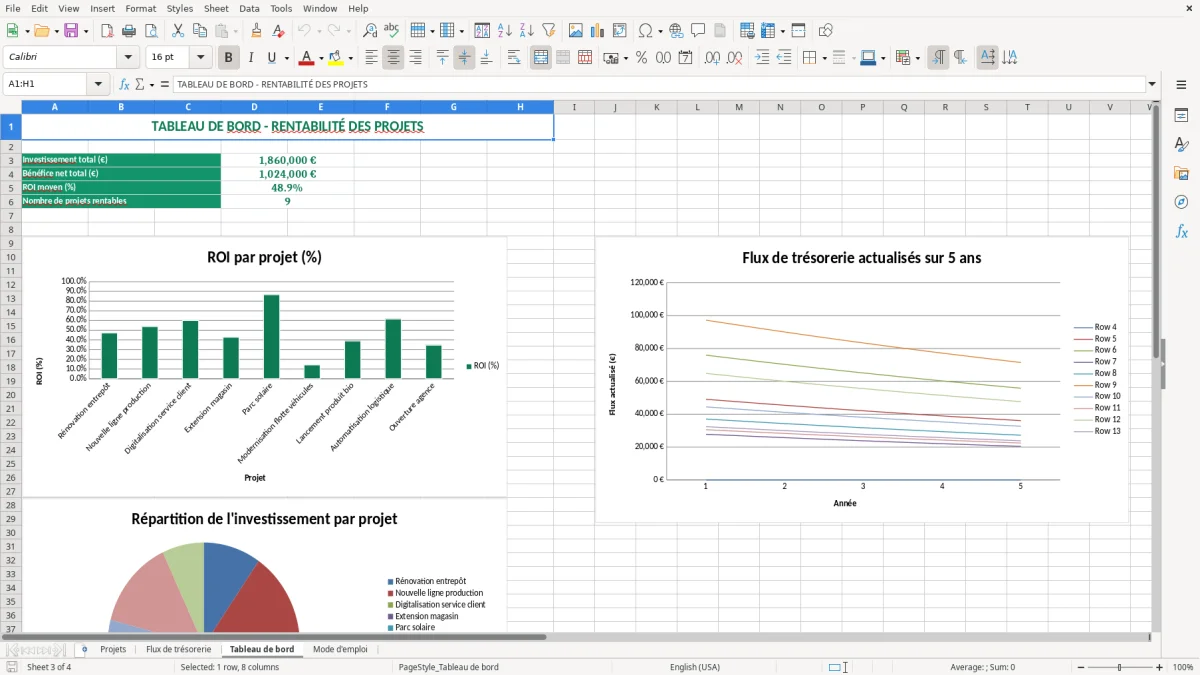Click the Print icon
The image size is (1200, 675).
[x=129, y=31]
